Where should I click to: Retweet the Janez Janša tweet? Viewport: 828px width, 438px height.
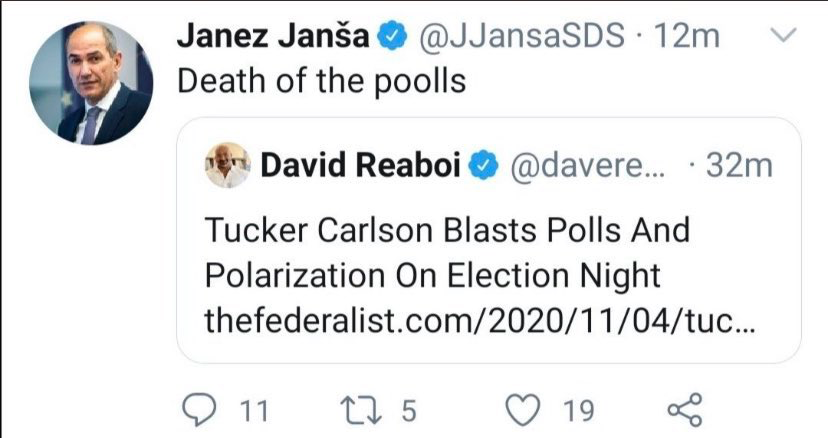click(x=361, y=411)
